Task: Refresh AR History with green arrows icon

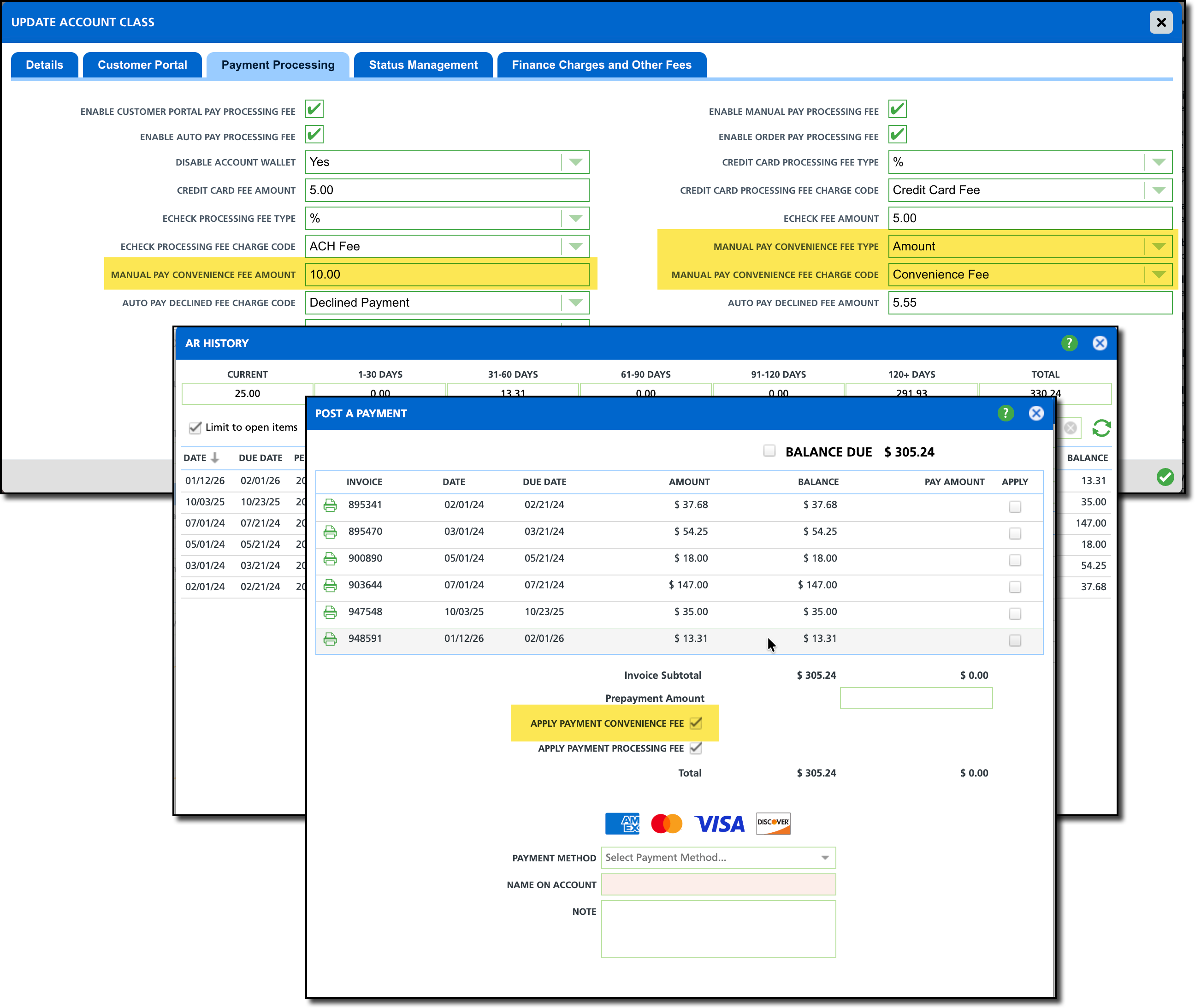Action: point(1101,428)
